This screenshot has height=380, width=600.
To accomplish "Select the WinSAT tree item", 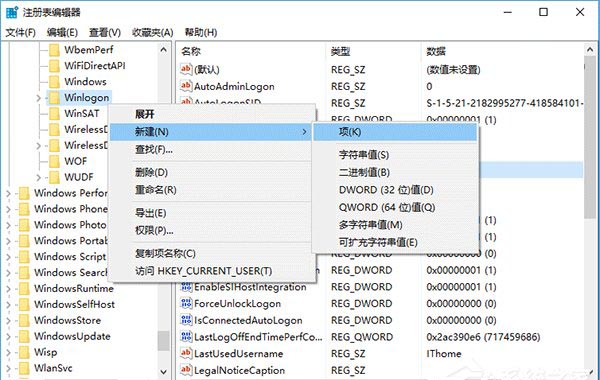I will coord(82,114).
